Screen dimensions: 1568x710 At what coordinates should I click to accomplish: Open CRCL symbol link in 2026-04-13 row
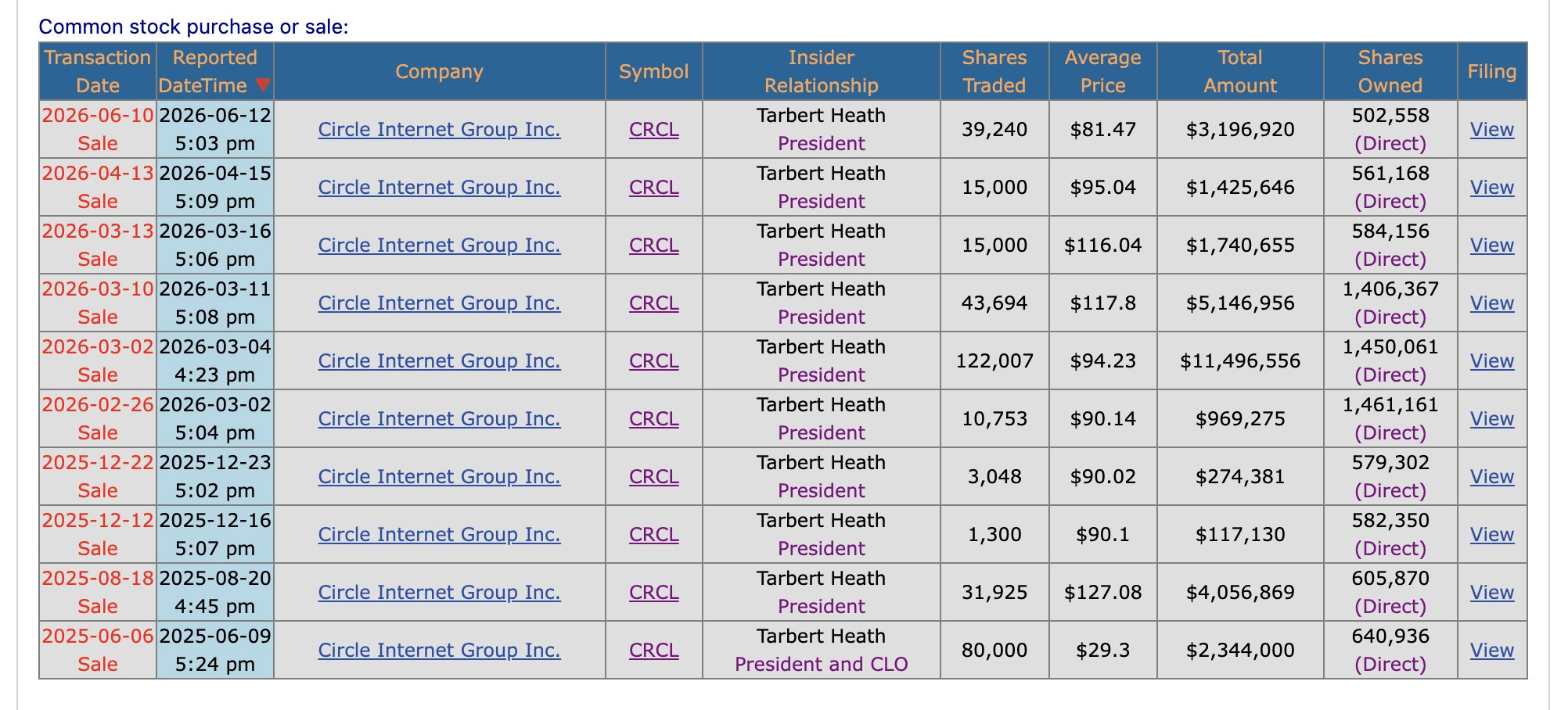pyautogui.click(x=654, y=187)
